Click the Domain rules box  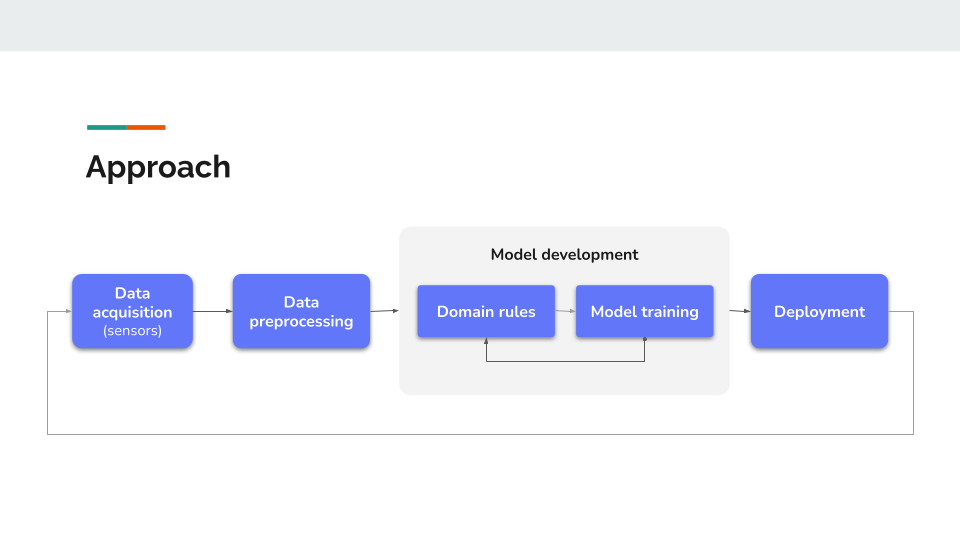(486, 311)
